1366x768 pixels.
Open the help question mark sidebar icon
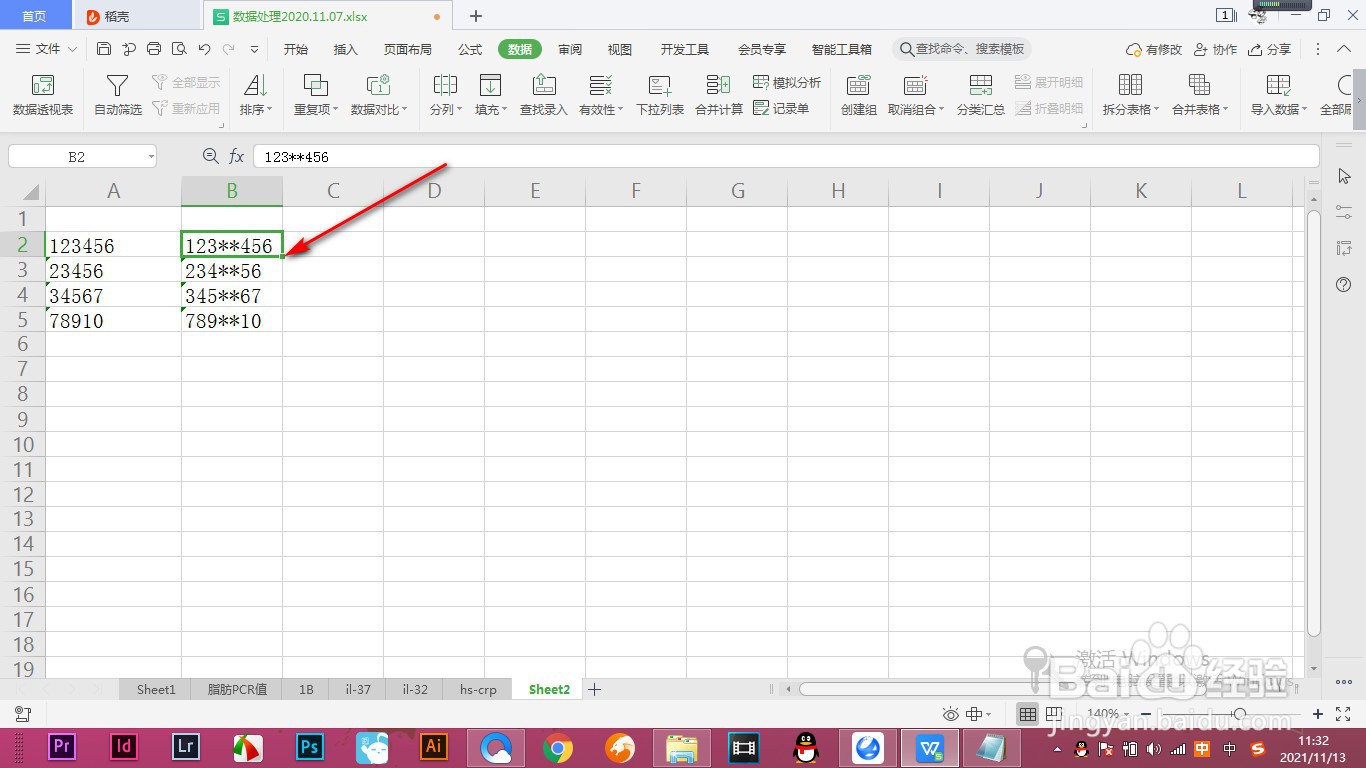click(1344, 285)
